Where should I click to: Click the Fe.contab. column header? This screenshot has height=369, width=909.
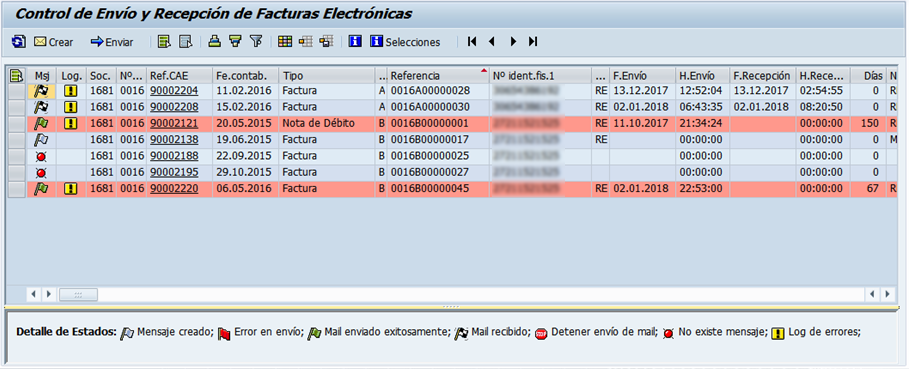[245, 75]
